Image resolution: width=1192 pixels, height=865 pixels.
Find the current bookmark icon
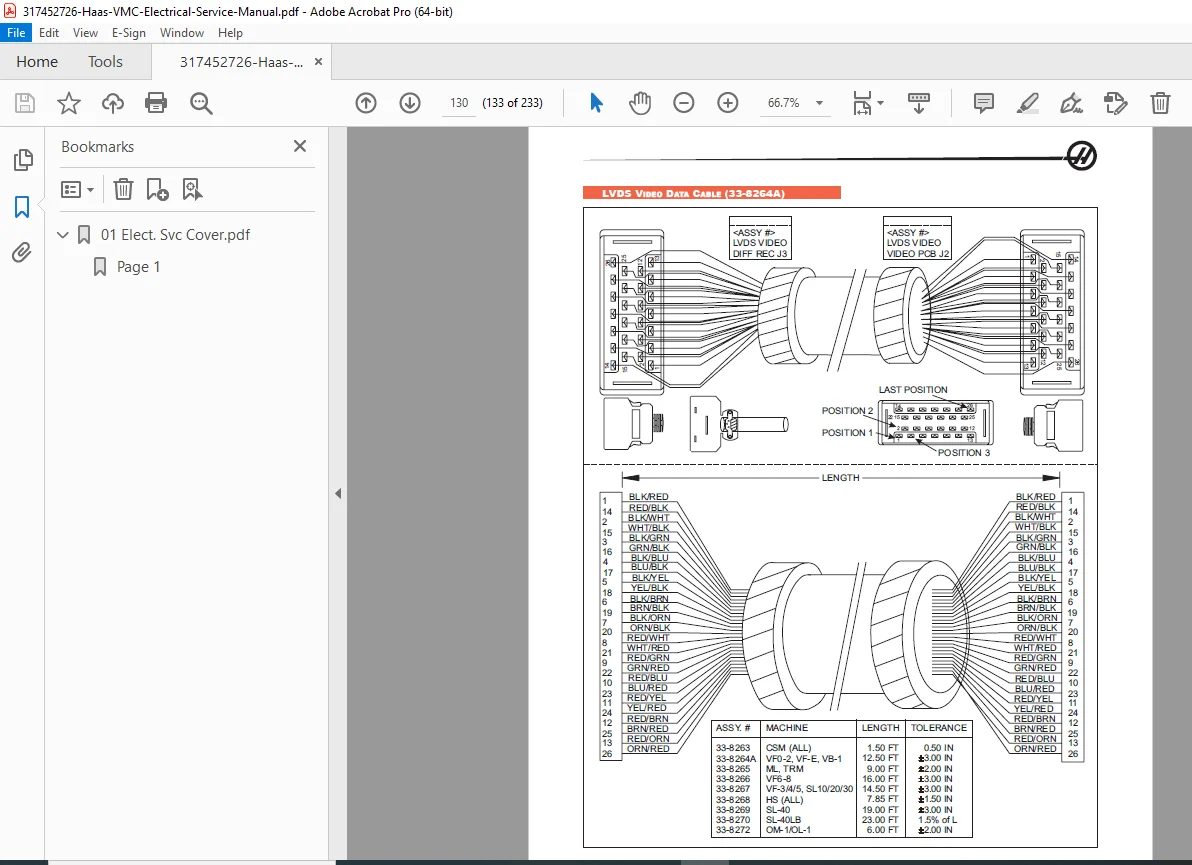point(192,189)
